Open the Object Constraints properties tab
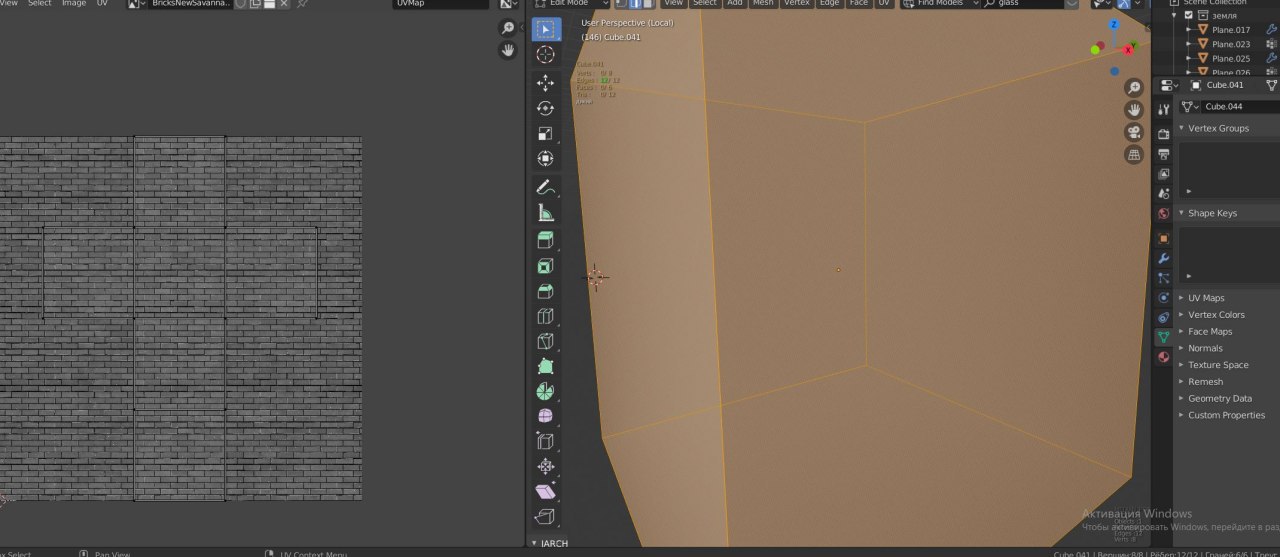The height and width of the screenshot is (557, 1280). point(1164,317)
